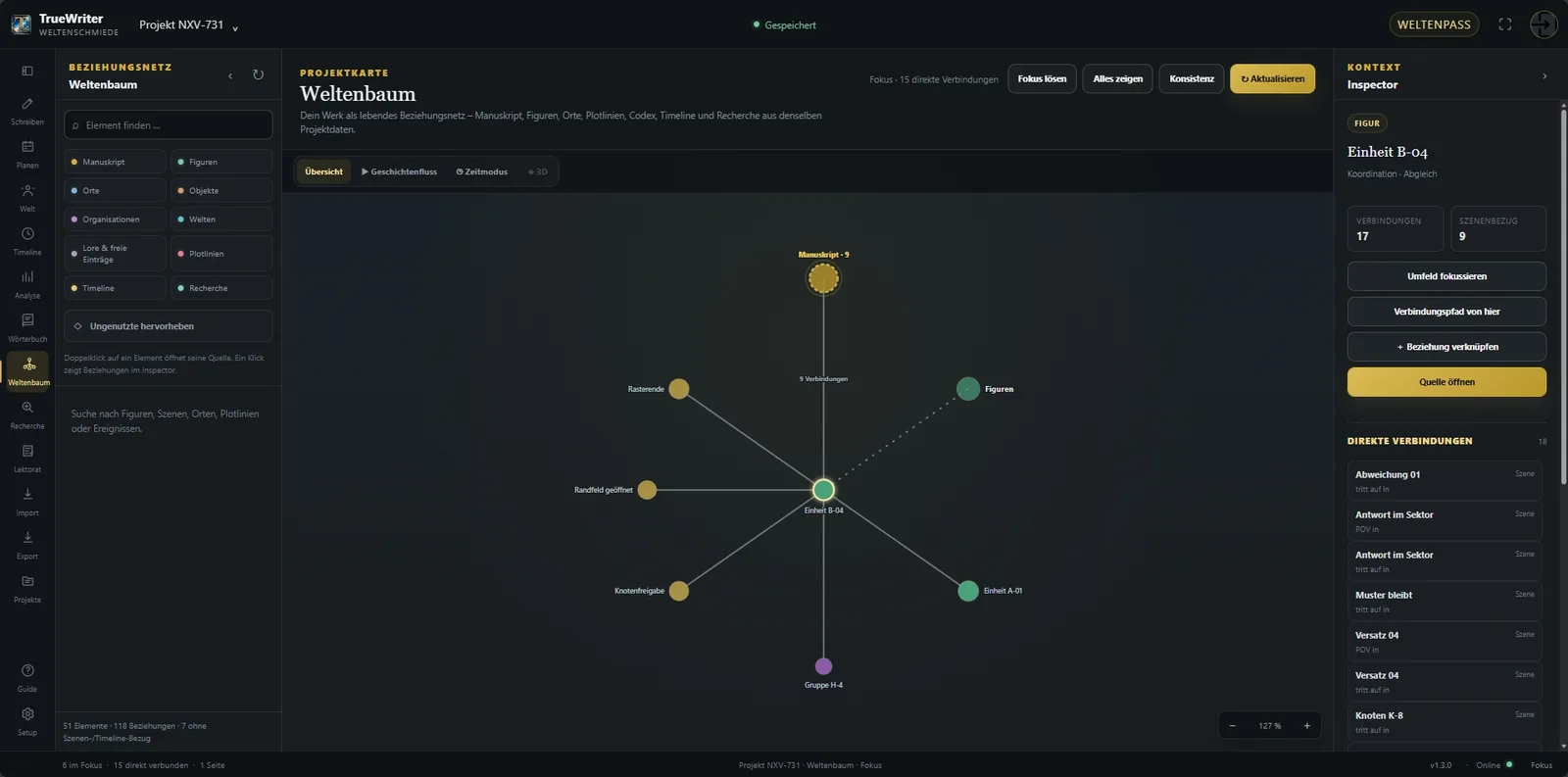The image size is (1568, 777).
Task: Go to the Welt section
Action: 27,197
